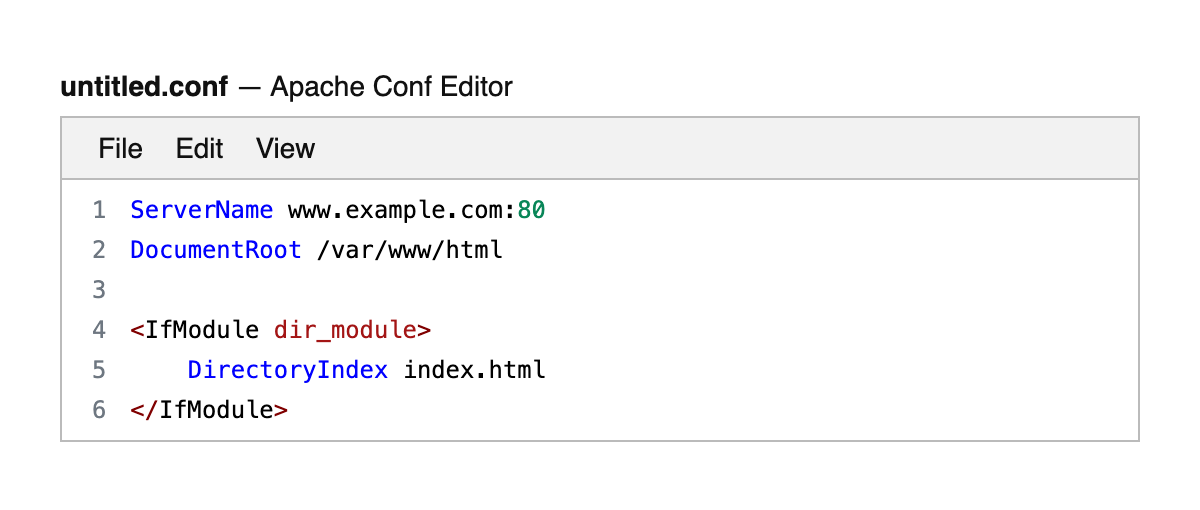Click the dir_module argument text
Image resolution: width=1200 pixels, height=510 pixels.
[345, 330]
